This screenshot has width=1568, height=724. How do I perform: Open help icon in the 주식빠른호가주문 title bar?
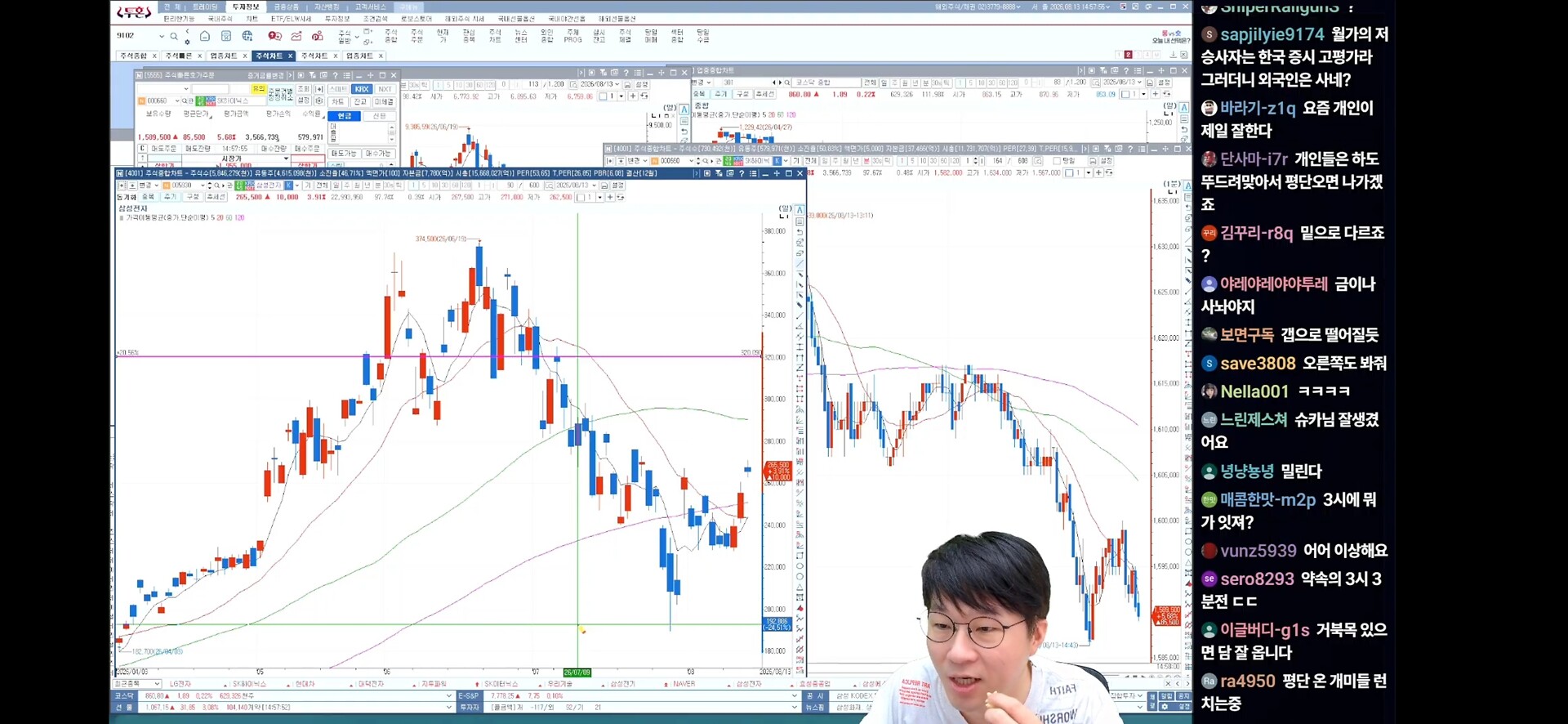[336, 75]
